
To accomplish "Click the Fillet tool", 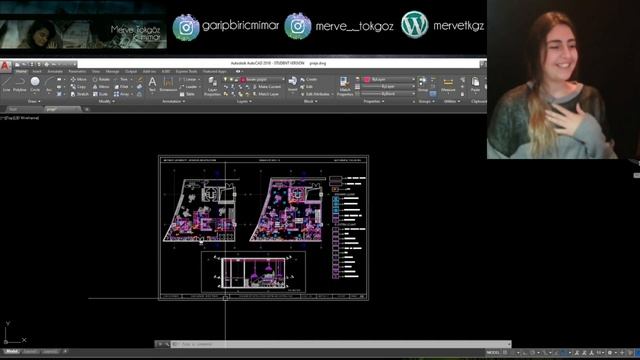I will click(x=122, y=87).
